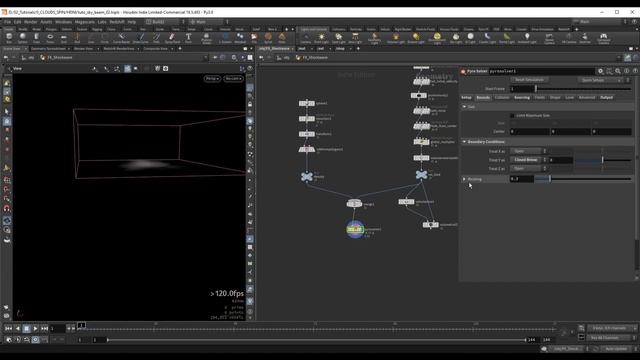Open the Render menu

31,22
